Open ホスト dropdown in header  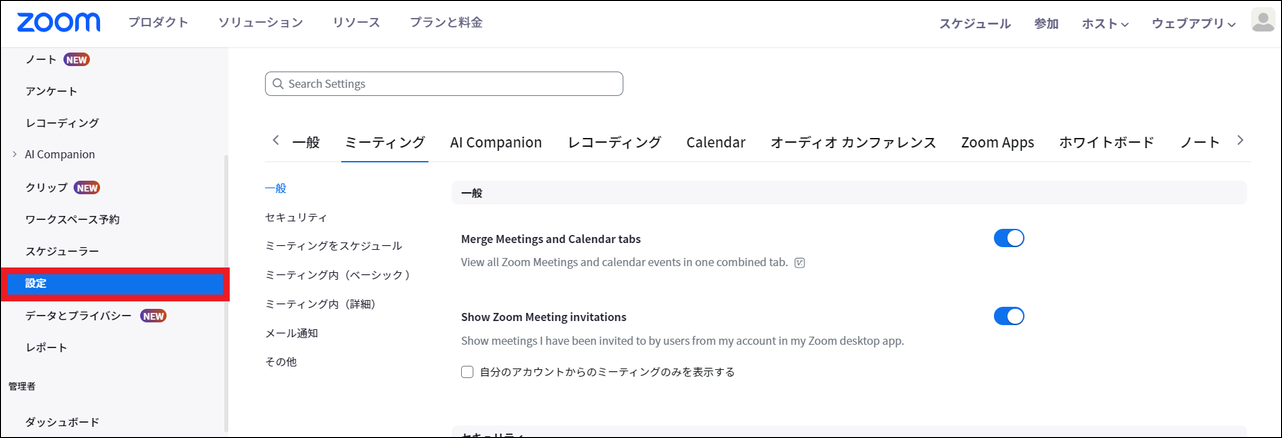(x=1105, y=23)
